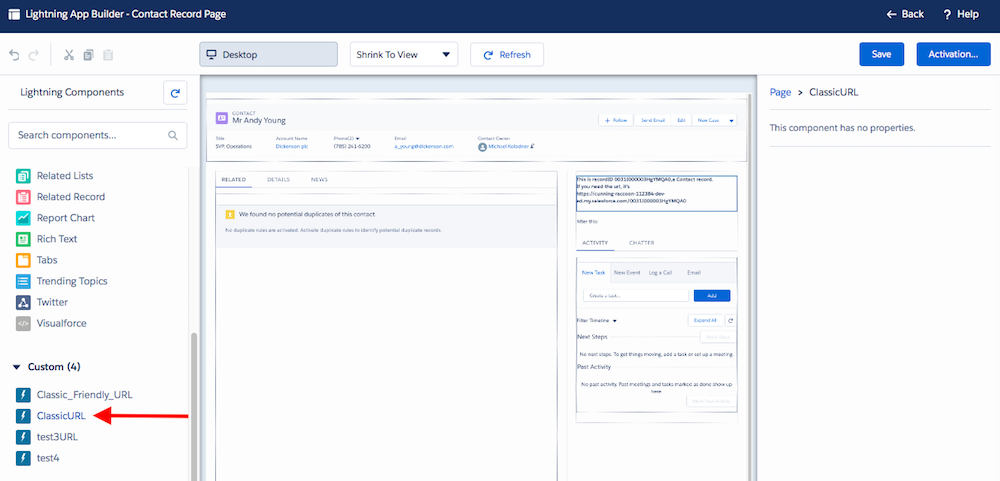Click the duplicate warning icon

pos(230,214)
